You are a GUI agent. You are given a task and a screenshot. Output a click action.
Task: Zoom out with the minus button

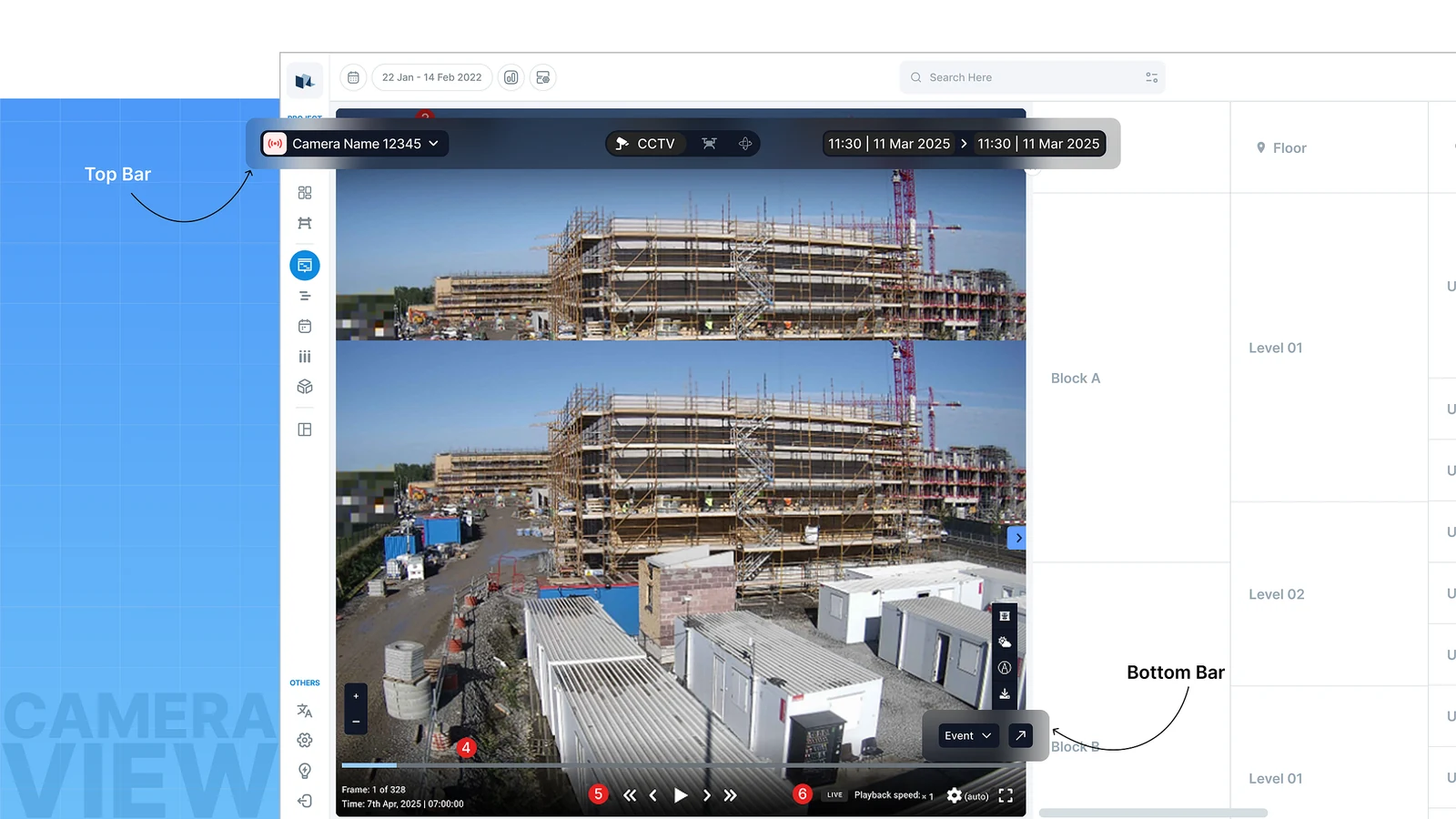tap(356, 722)
